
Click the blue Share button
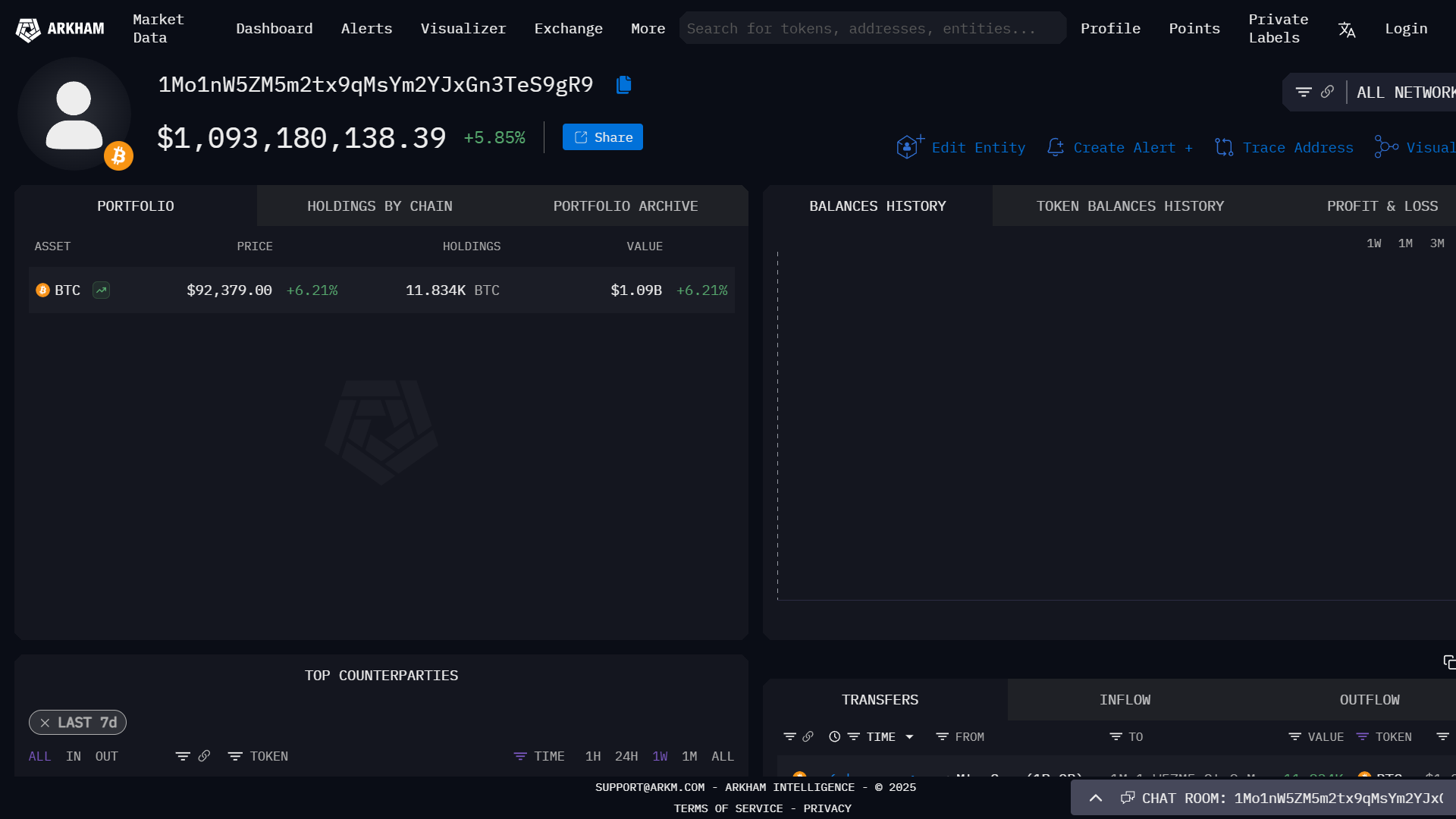[x=603, y=137]
